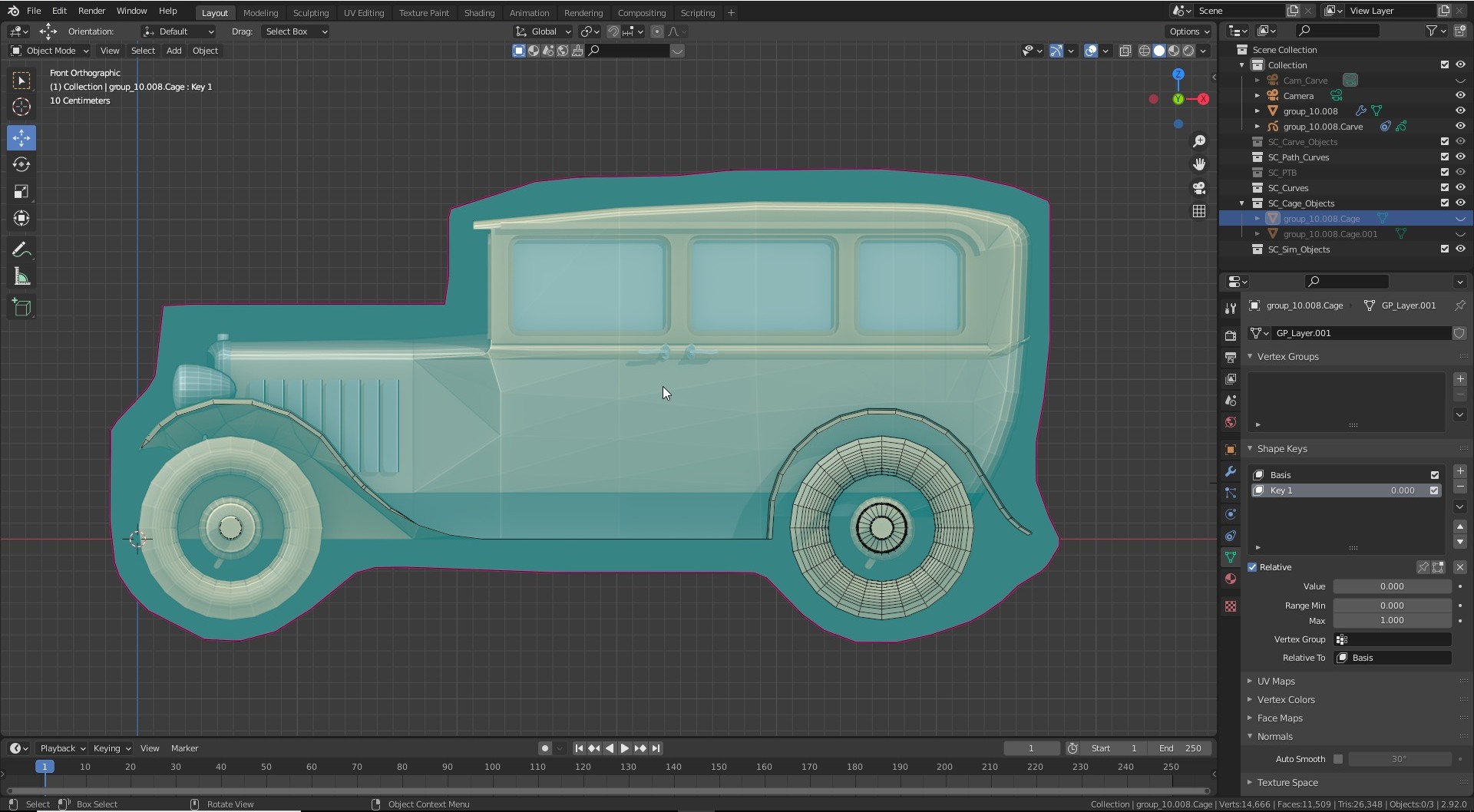Select the Rotate tool
1474x812 pixels.
[21, 165]
